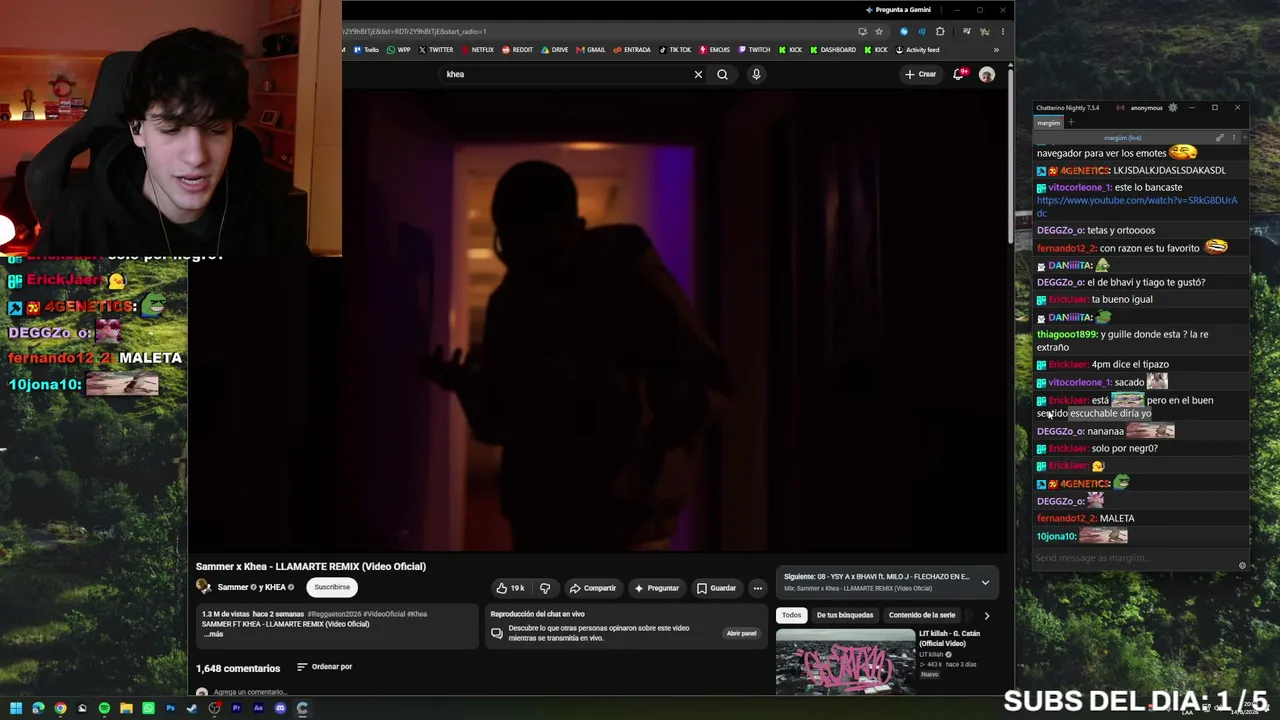Open more actions menu under the video

pyautogui.click(x=757, y=588)
